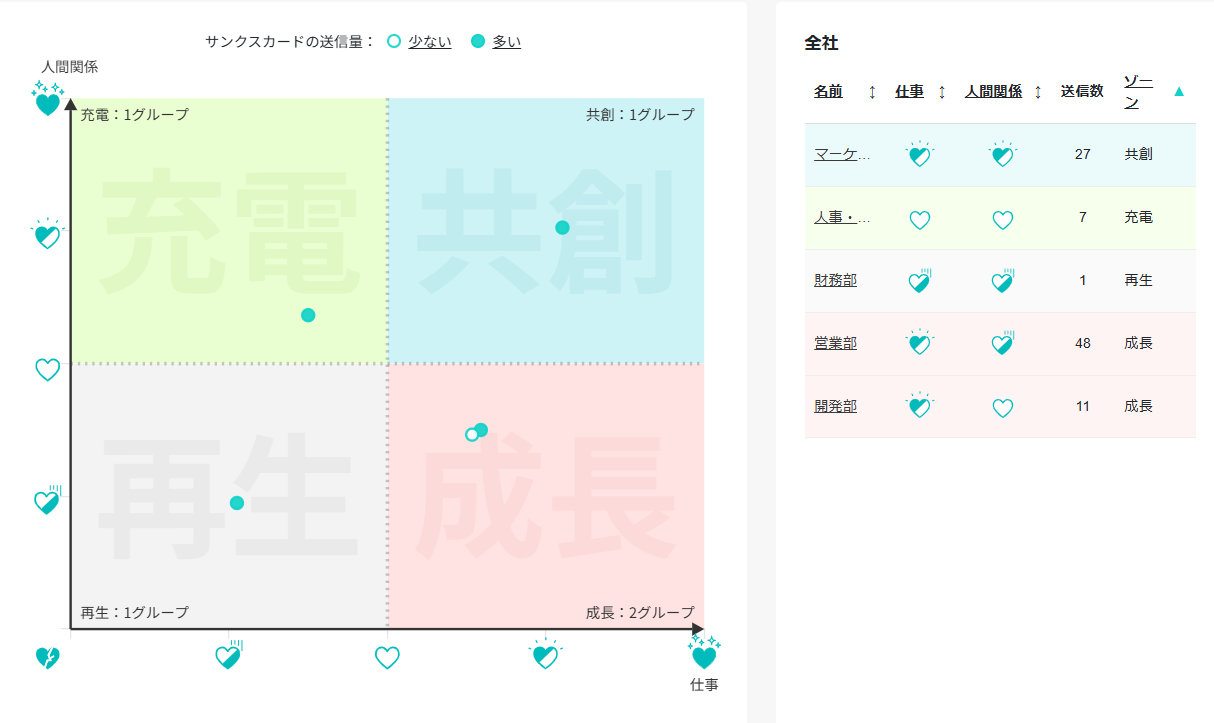Screen dimensions: 1214x723
Task: Sort the table by the 仕事 column arrow
Action: (x=941, y=92)
